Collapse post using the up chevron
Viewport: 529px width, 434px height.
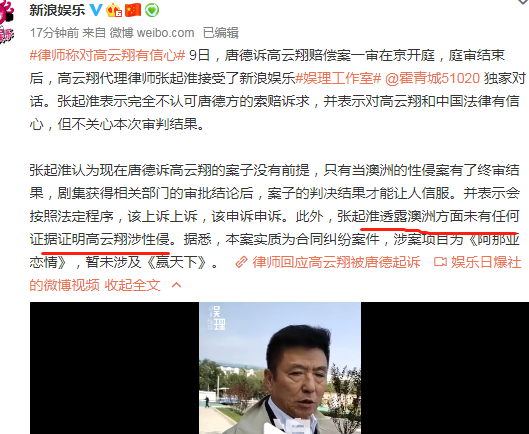coord(176,286)
